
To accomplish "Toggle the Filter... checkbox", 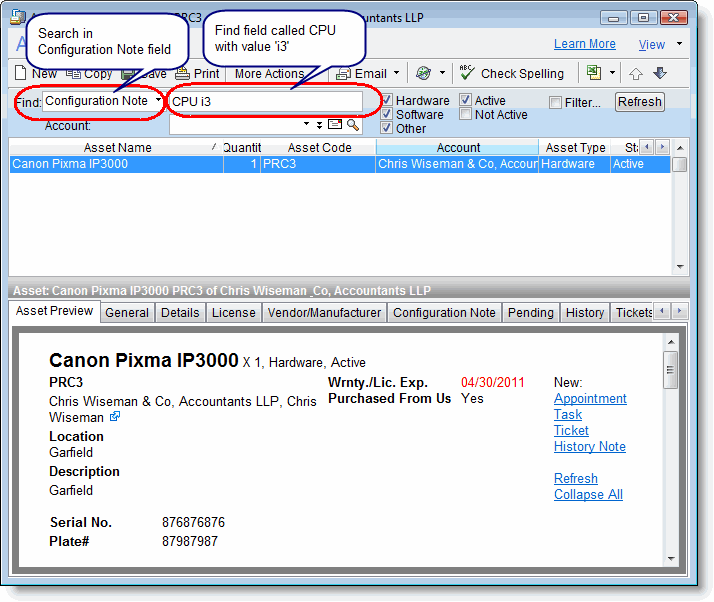I will point(556,102).
